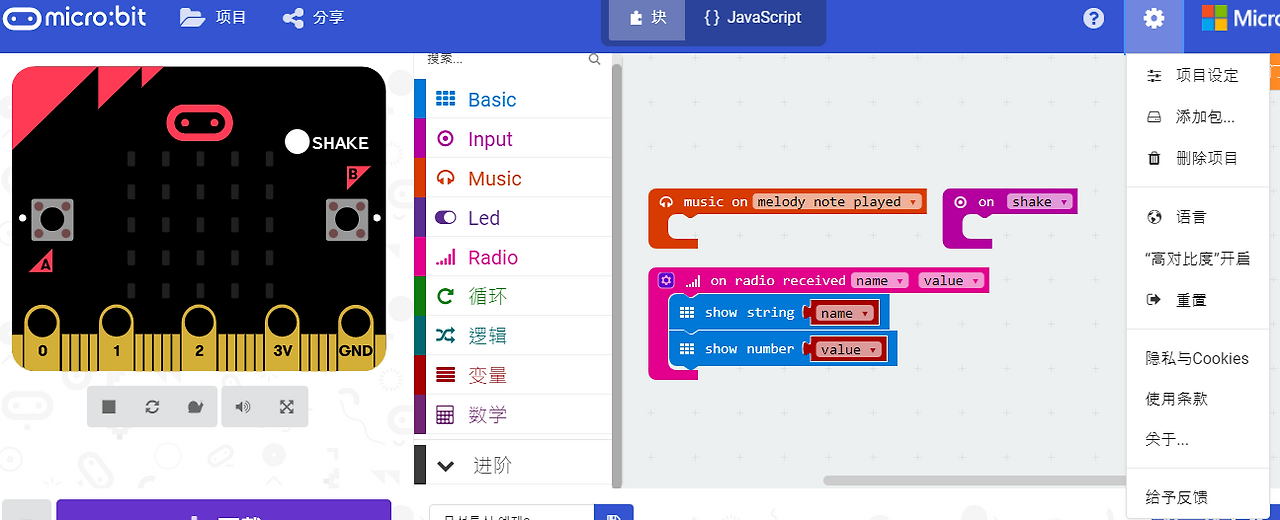1280x520 pixels.
Task: Open value dropdown in radio received header
Action: point(951,280)
